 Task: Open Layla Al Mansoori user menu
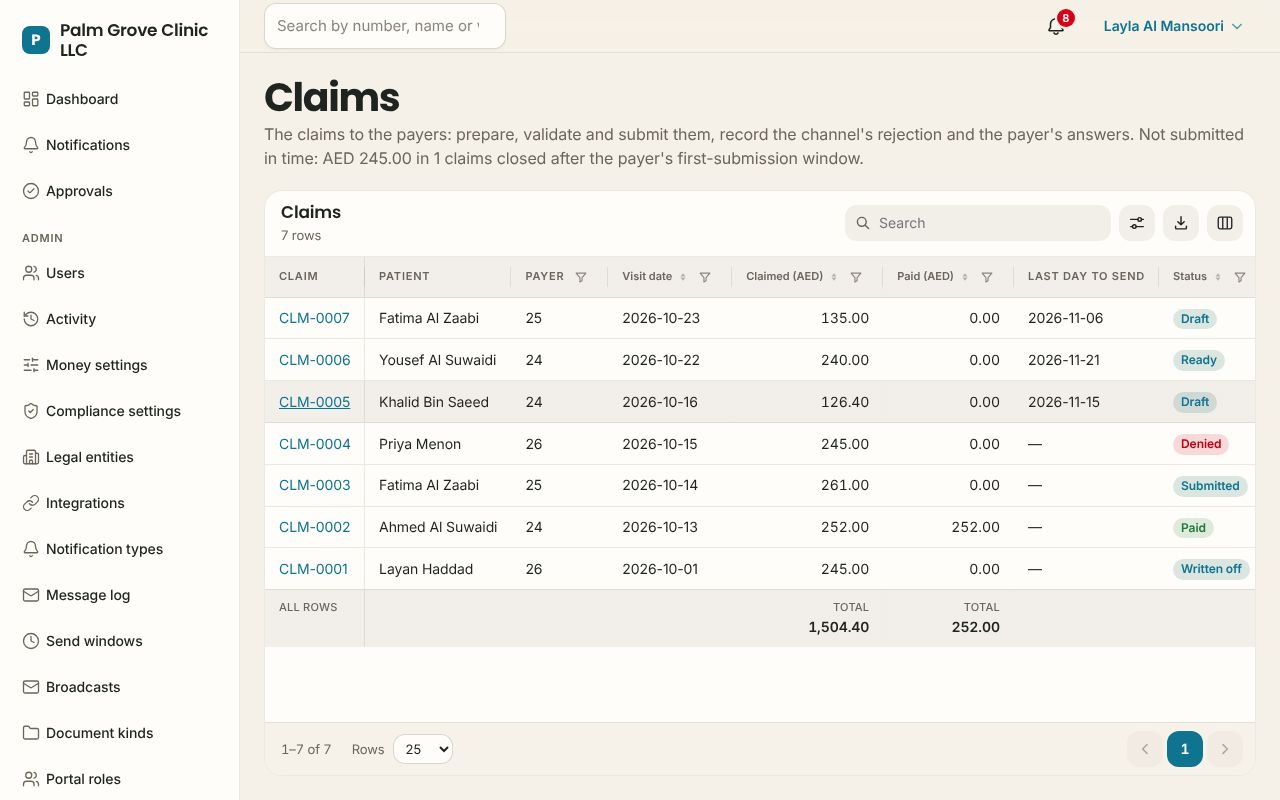coord(1173,26)
